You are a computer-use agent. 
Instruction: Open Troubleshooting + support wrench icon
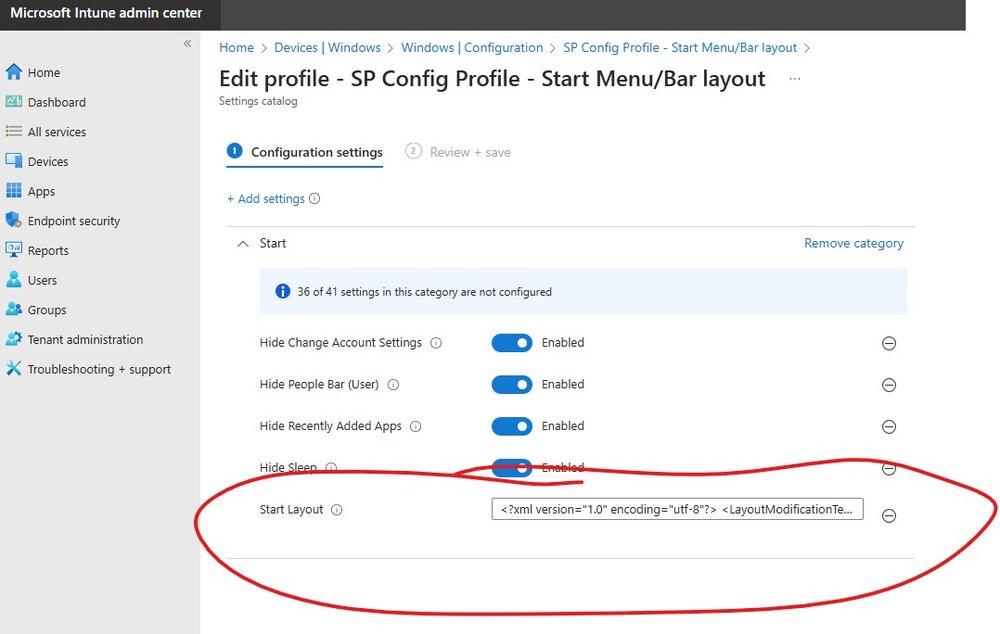[x=13, y=369]
